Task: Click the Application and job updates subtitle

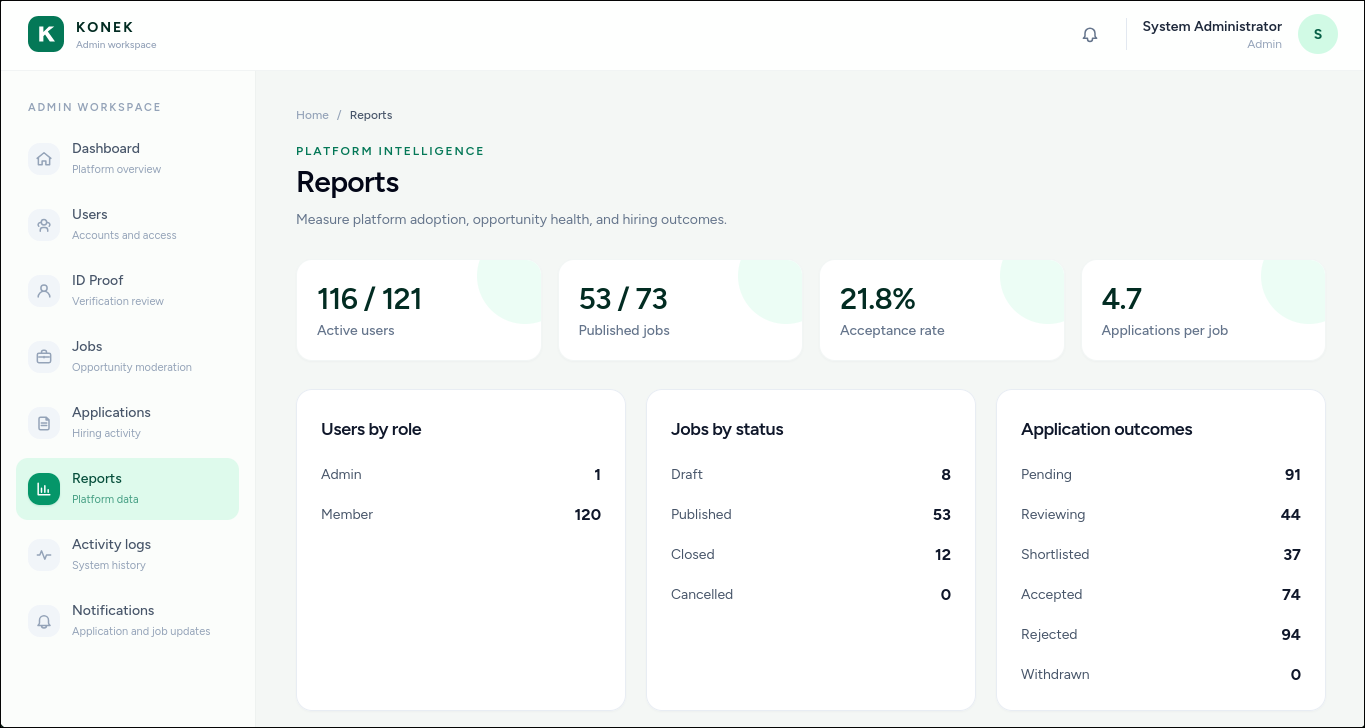Action: click(141, 631)
